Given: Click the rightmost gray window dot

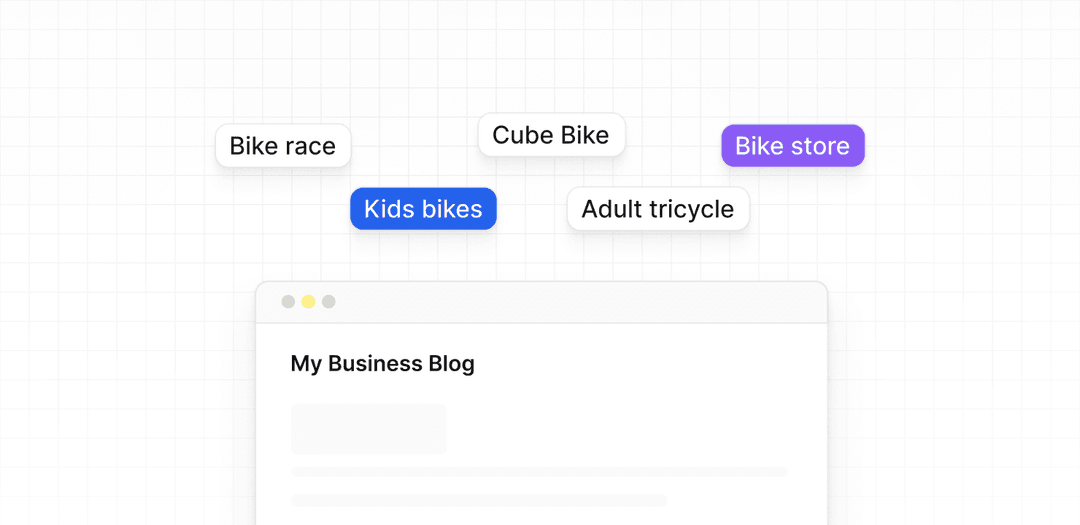Looking at the screenshot, I should (328, 302).
